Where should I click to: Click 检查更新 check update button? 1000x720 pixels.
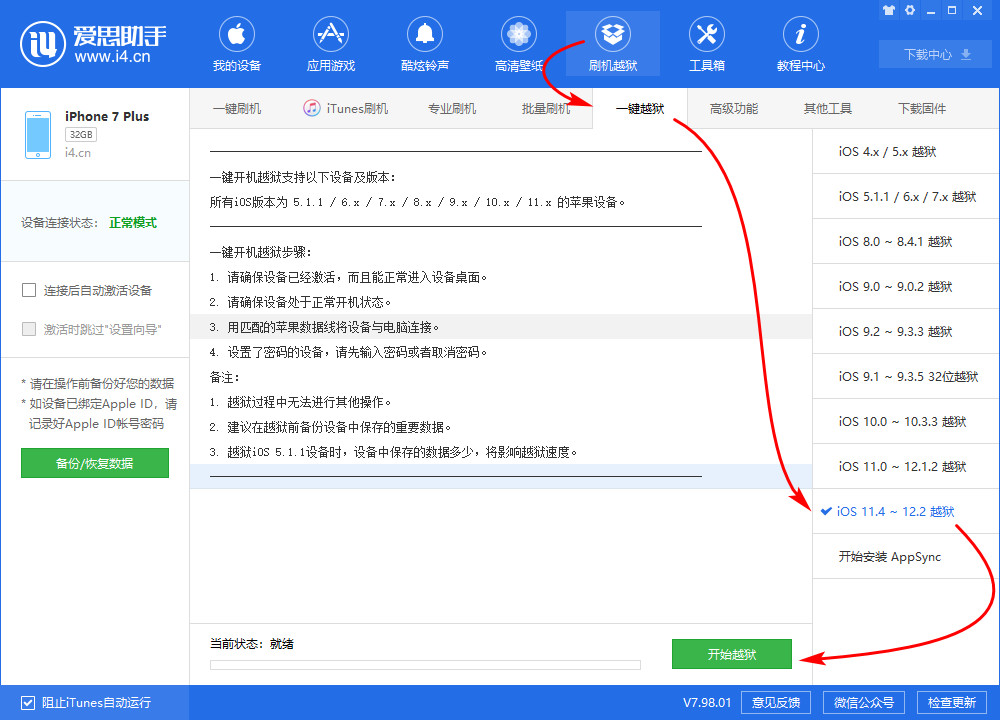coord(952,703)
